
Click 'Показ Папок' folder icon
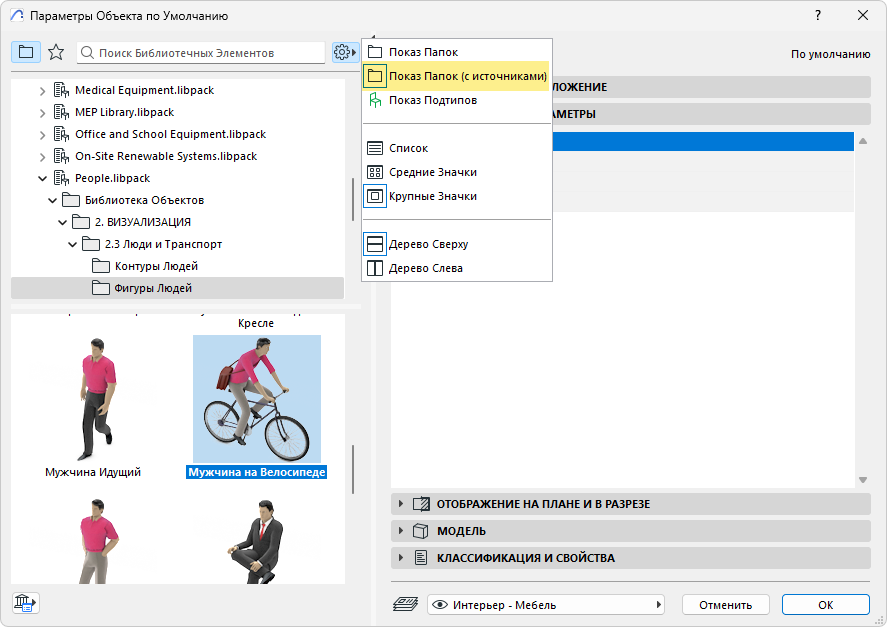click(x=375, y=52)
